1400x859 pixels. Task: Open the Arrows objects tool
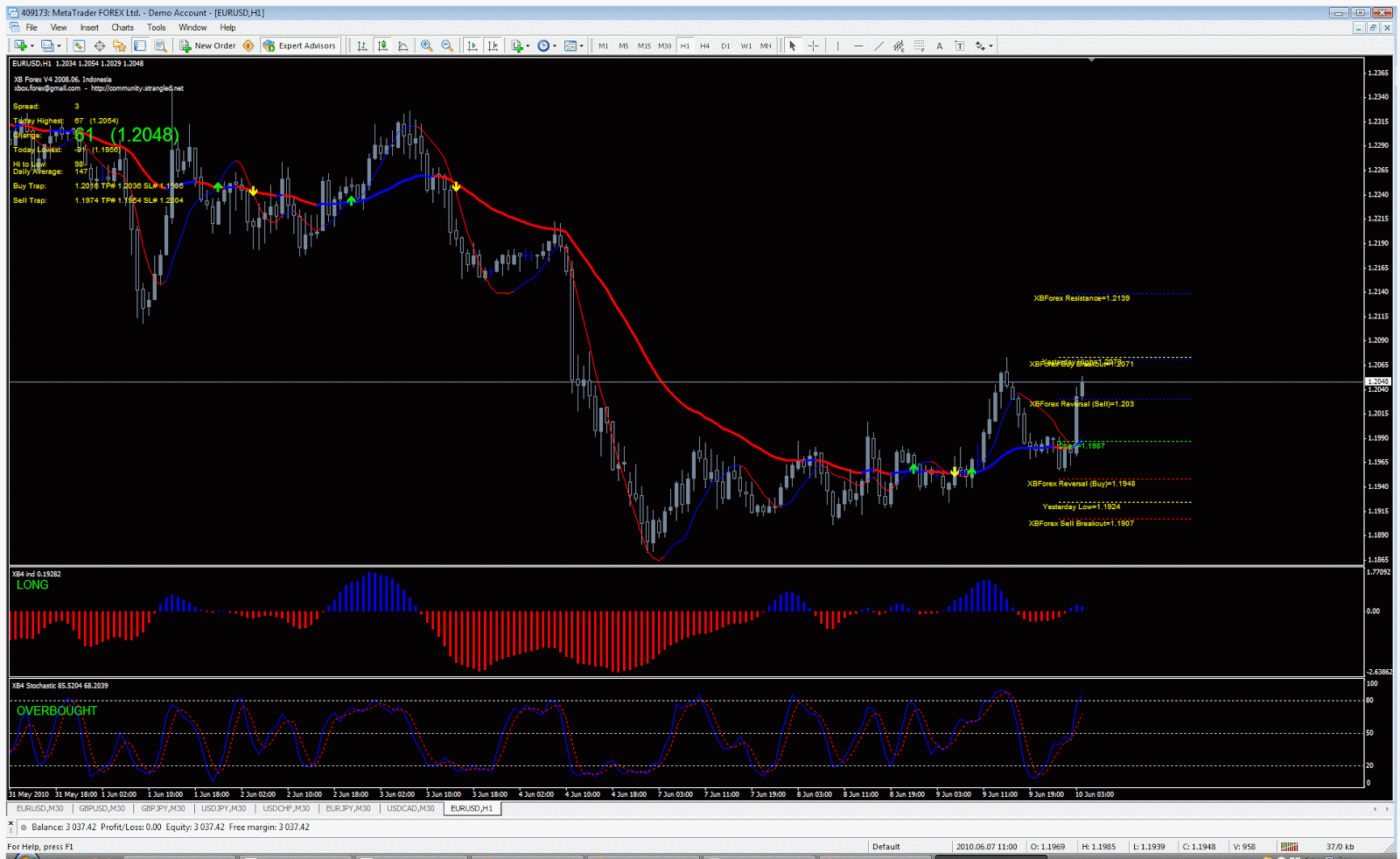[980, 45]
